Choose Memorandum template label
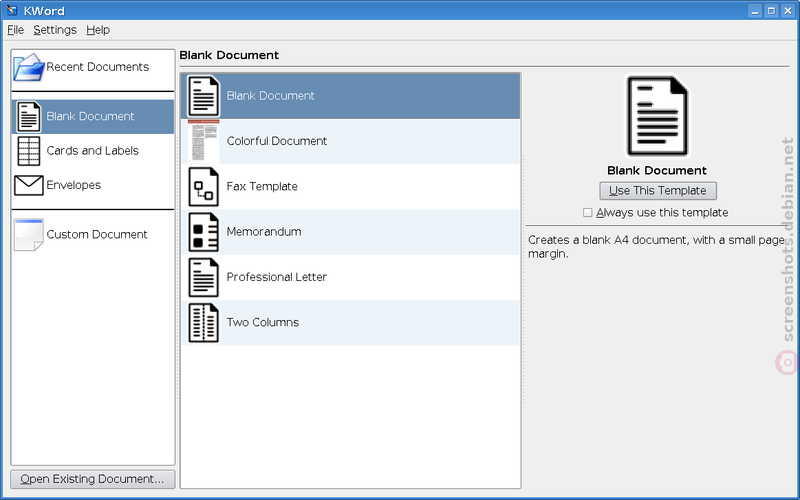This screenshot has width=800, height=500. click(264, 232)
